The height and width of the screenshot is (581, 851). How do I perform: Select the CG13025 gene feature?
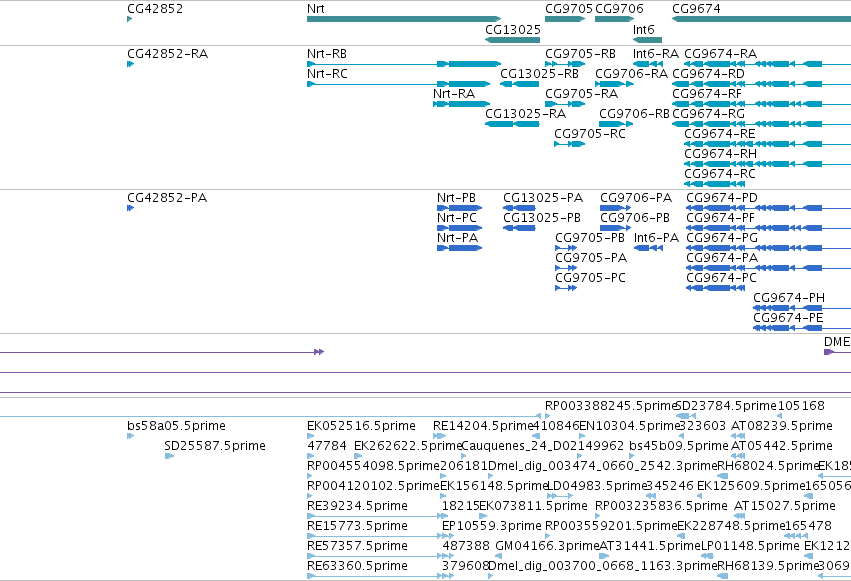512,40
